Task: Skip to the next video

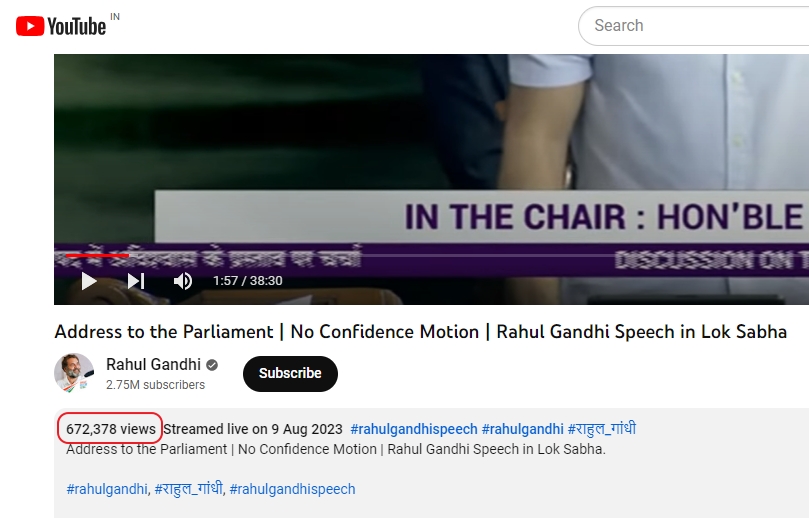Action: [x=136, y=281]
